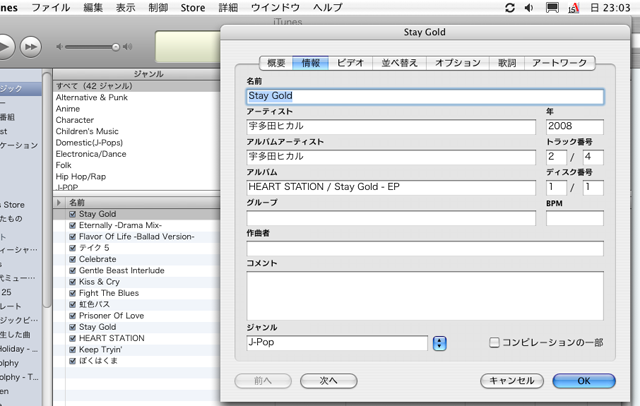This screenshot has width=640, height=406.
Task: Open the display menu bar icon
Action: tap(552, 8)
